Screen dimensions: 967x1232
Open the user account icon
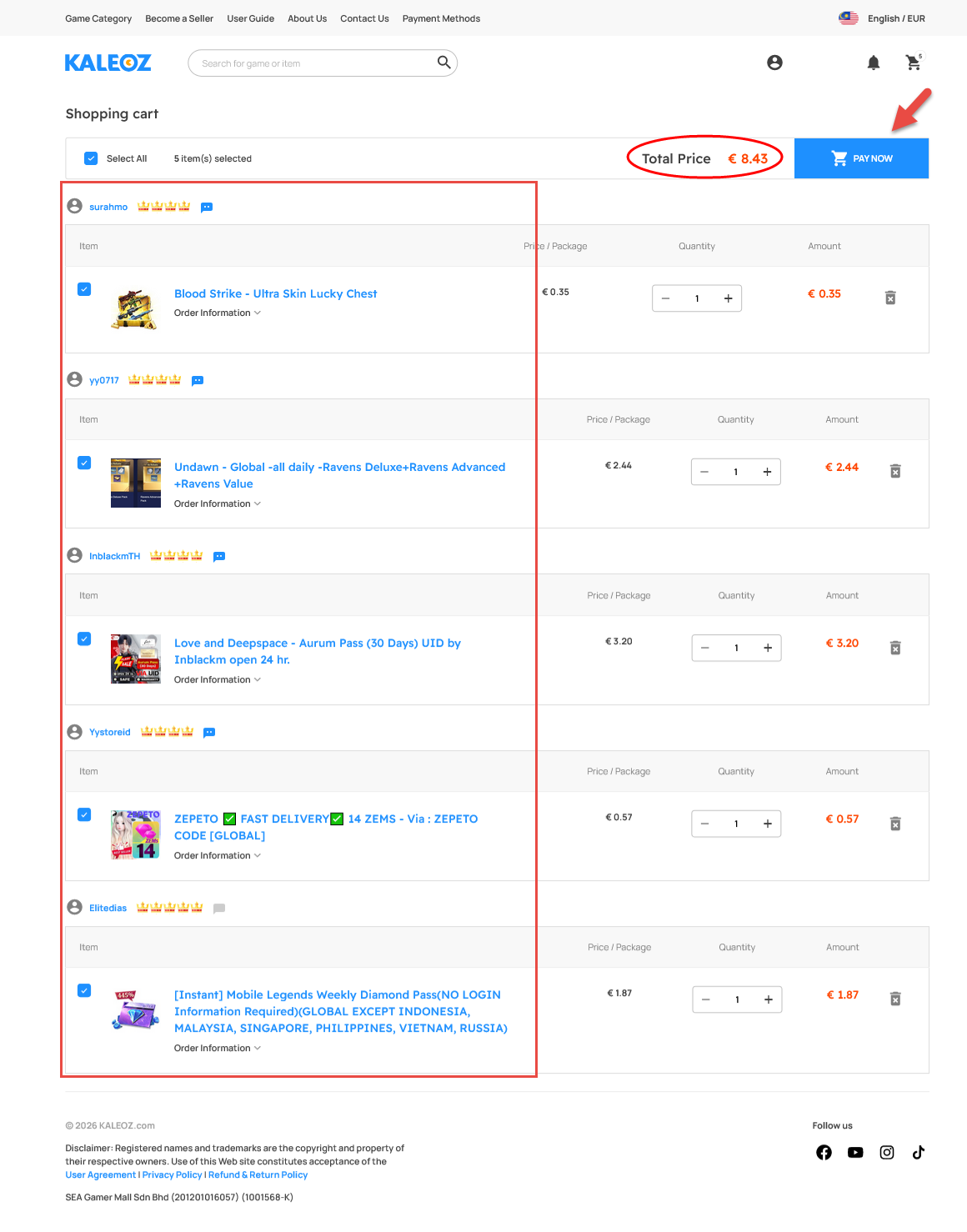(774, 63)
